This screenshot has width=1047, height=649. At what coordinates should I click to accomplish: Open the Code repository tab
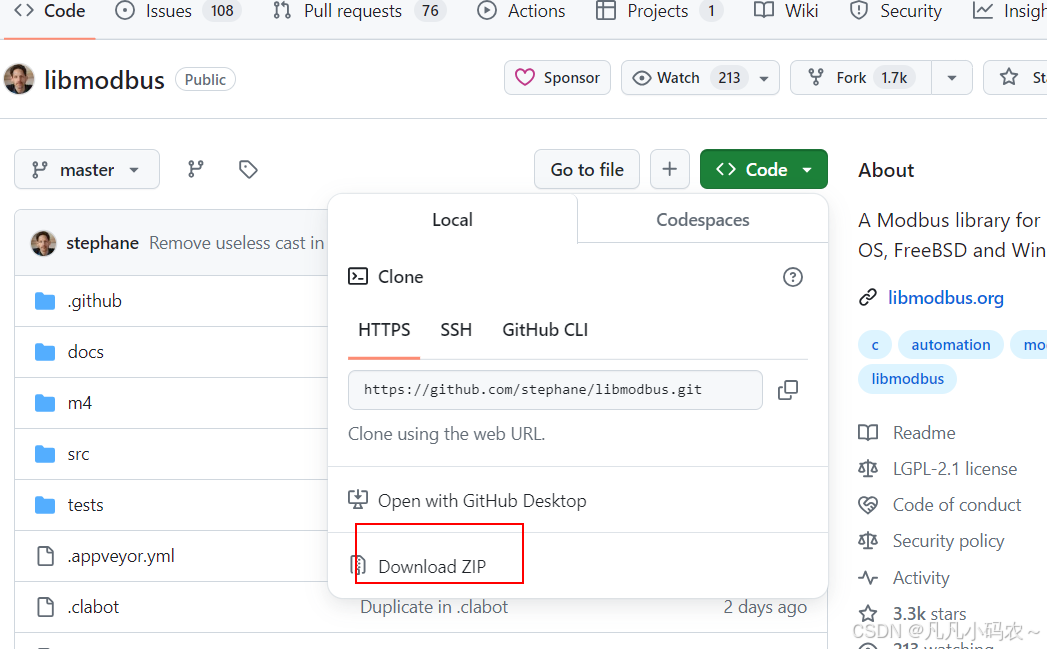[x=49, y=11]
